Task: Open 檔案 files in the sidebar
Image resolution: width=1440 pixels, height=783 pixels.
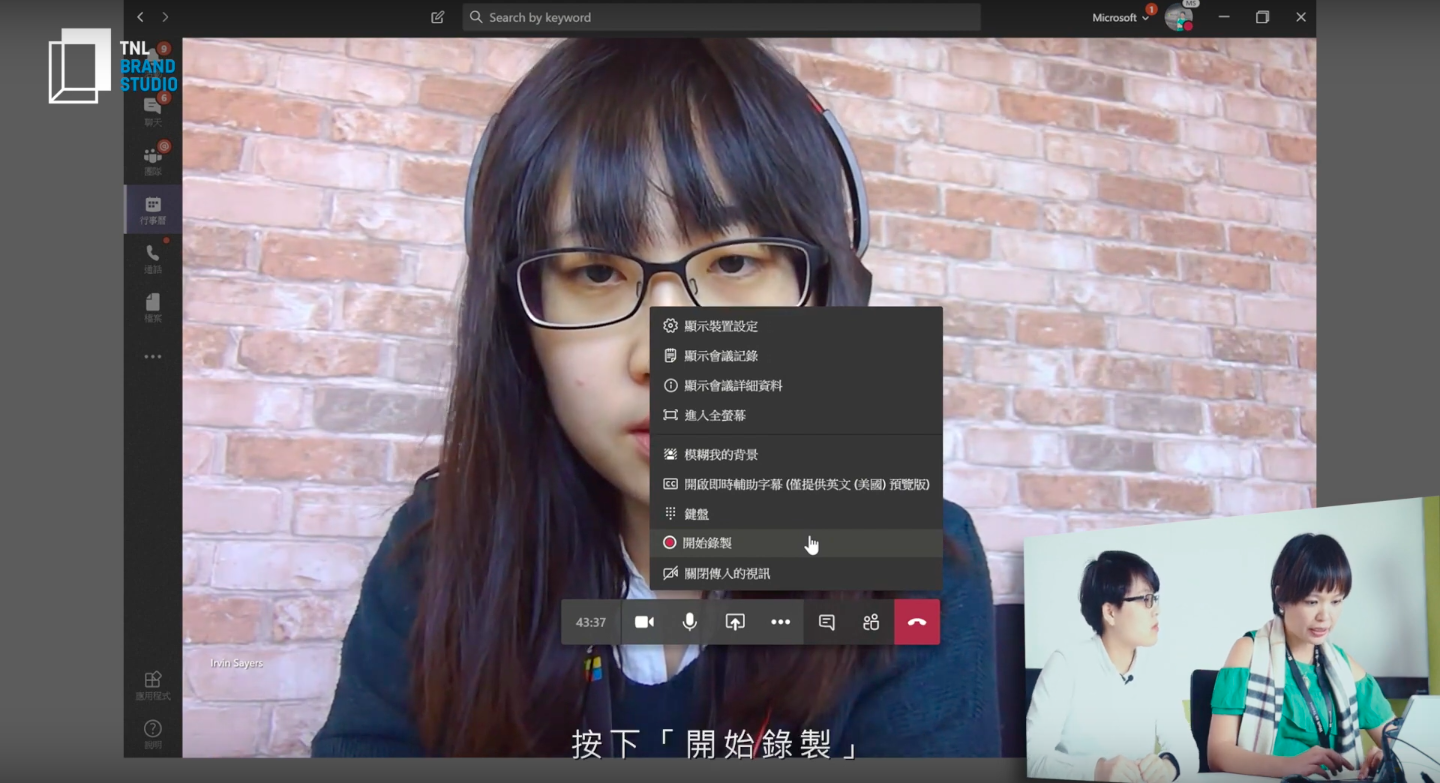Action: coord(153,307)
